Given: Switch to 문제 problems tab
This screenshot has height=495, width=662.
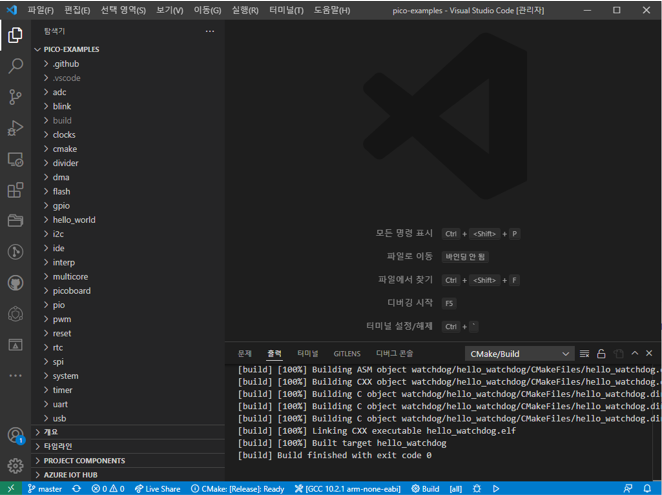Looking at the screenshot, I should (x=245, y=354).
